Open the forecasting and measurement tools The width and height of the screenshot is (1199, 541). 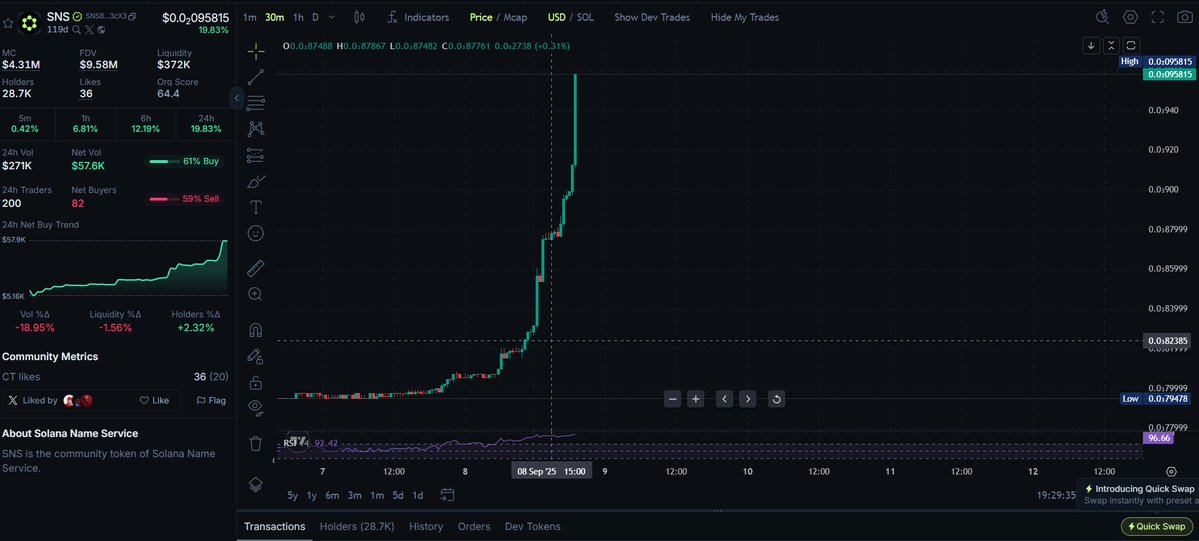click(x=256, y=155)
